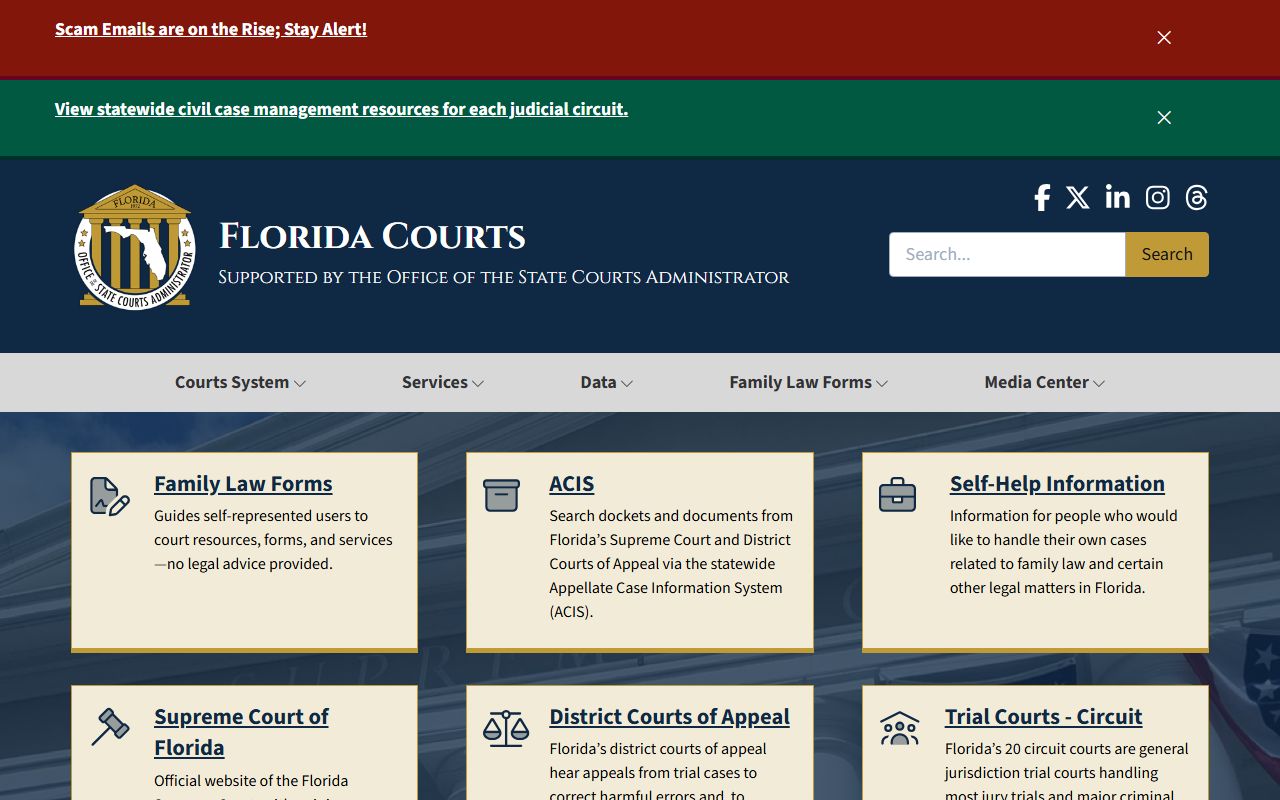
Task: Open the Family Law Forms card heading link
Action: (x=243, y=484)
